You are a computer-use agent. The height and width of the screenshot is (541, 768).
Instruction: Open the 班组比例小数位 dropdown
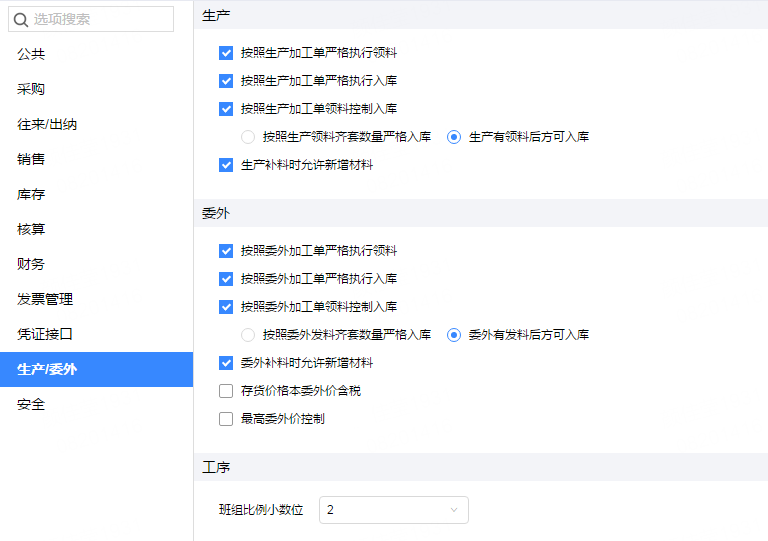pos(394,510)
